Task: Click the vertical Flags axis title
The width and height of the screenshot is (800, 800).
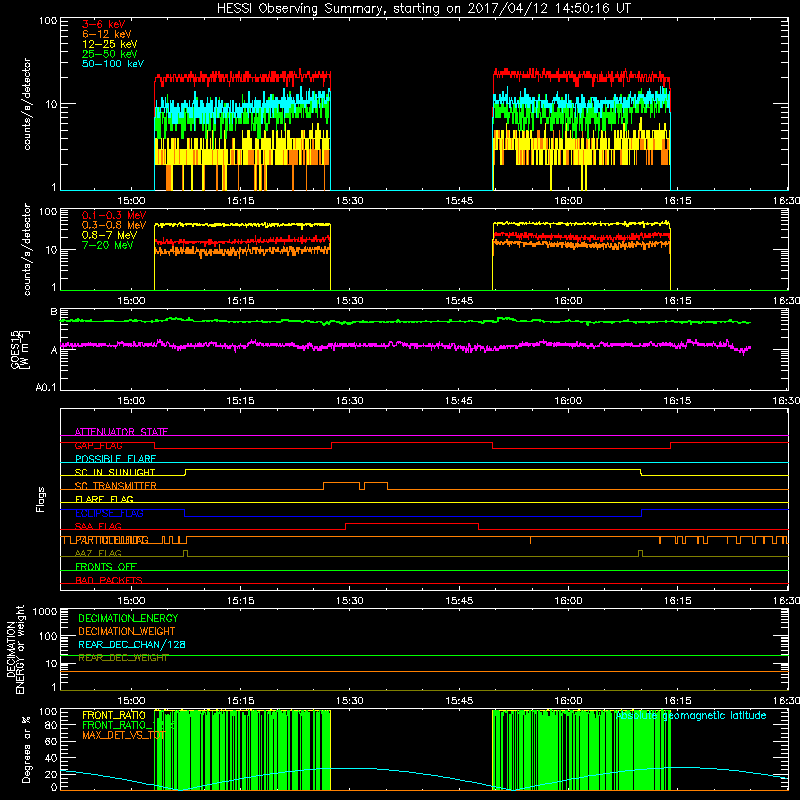Action: pyautogui.click(x=41, y=499)
